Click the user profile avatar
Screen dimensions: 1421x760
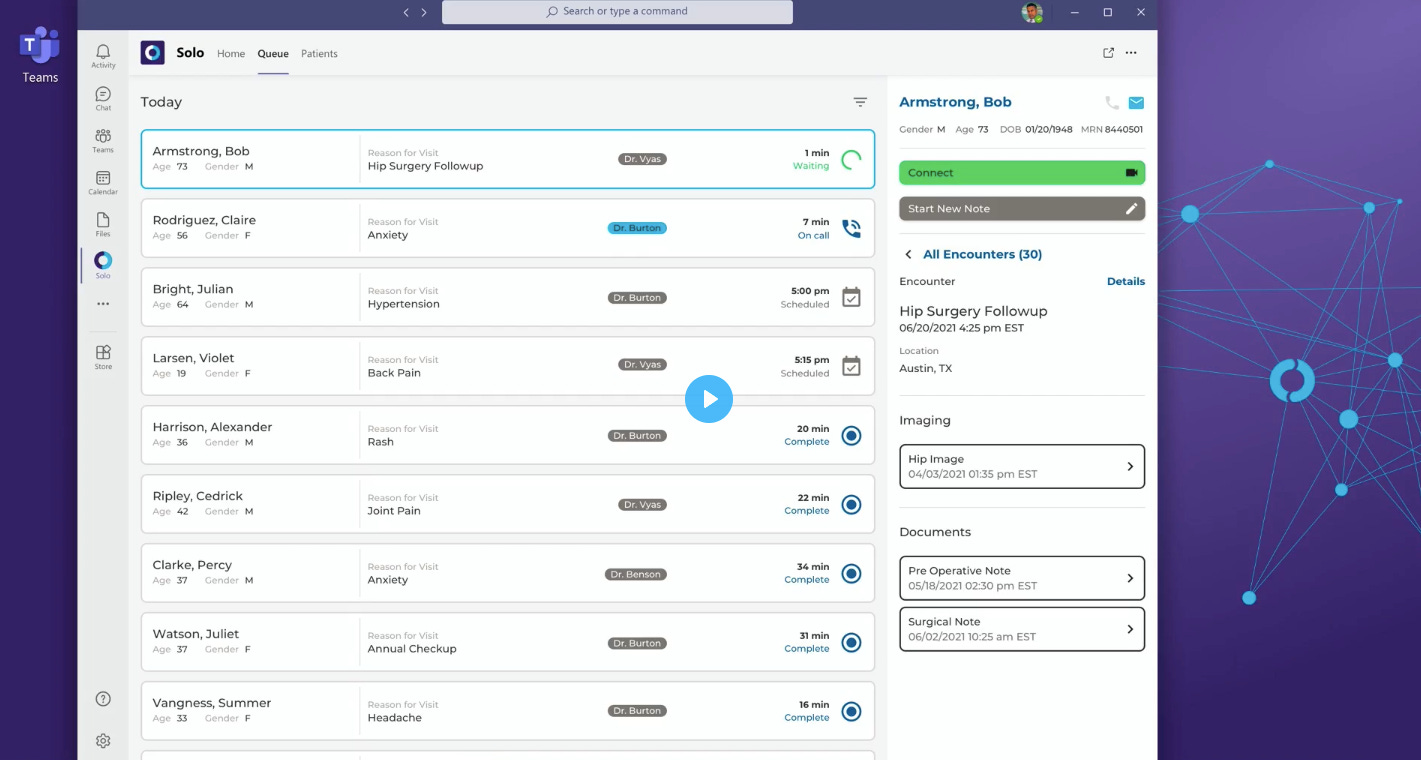click(x=1032, y=12)
